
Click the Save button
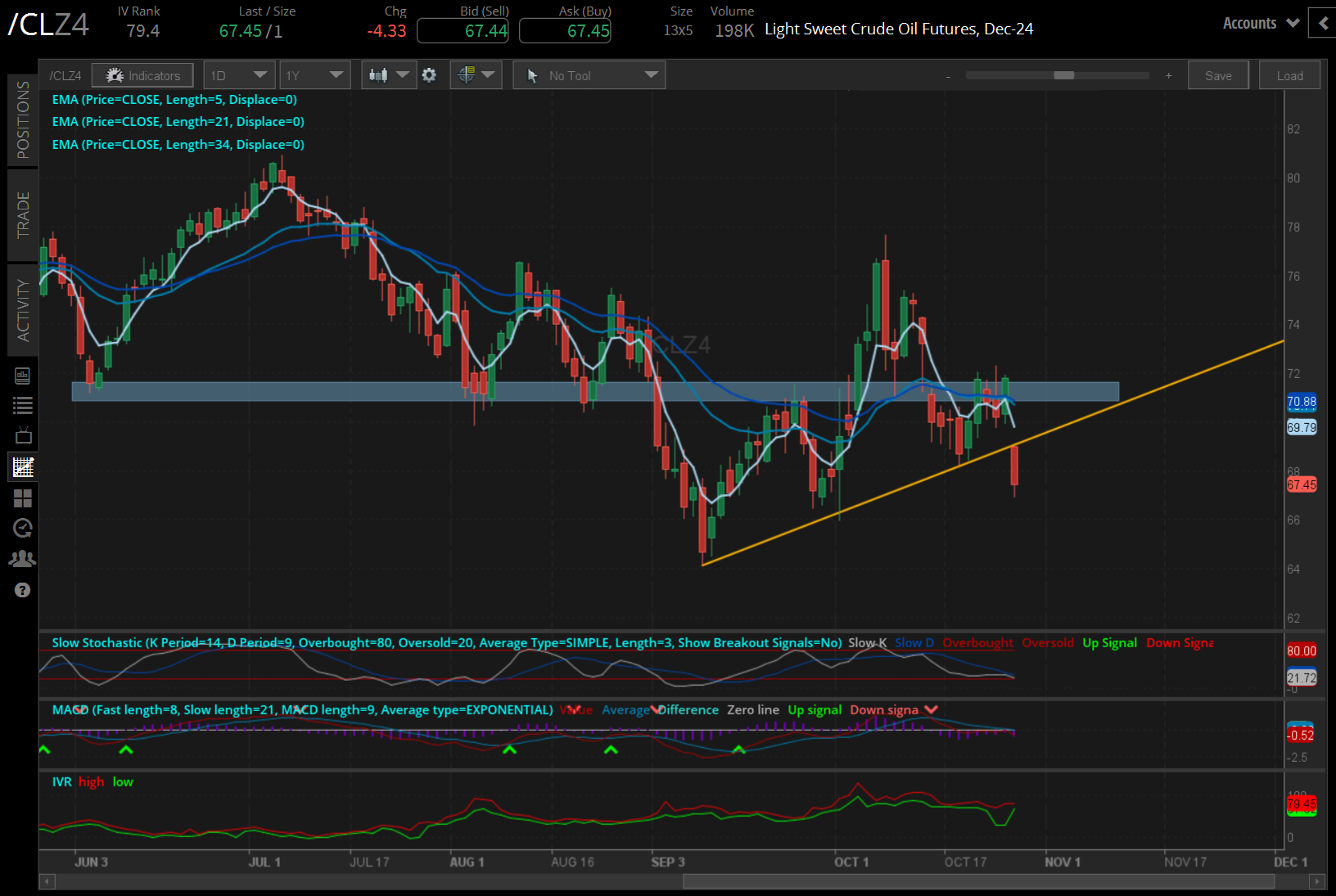pyautogui.click(x=1218, y=74)
